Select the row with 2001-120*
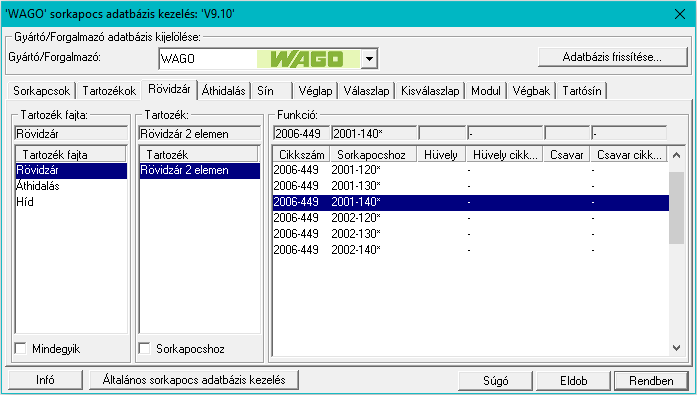This screenshot has width=697, height=395. tap(471, 170)
